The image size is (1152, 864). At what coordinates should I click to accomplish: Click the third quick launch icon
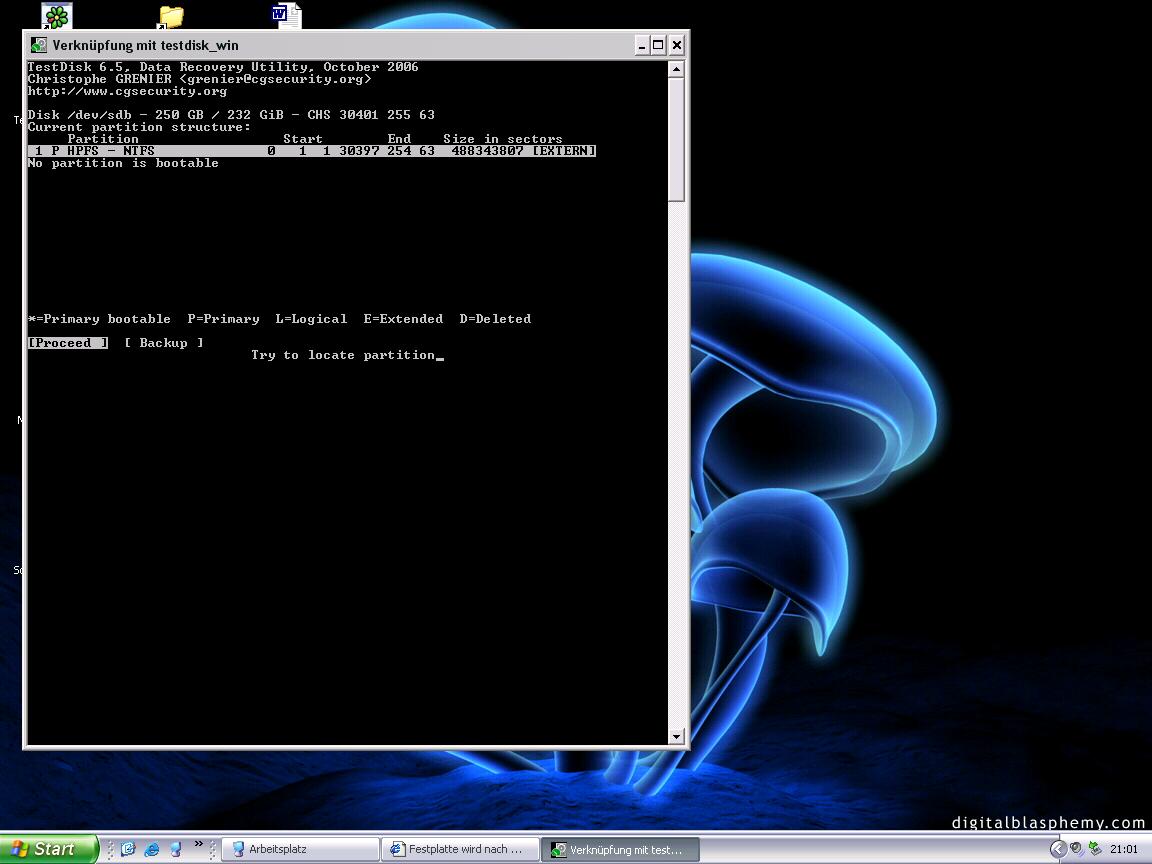click(x=176, y=849)
